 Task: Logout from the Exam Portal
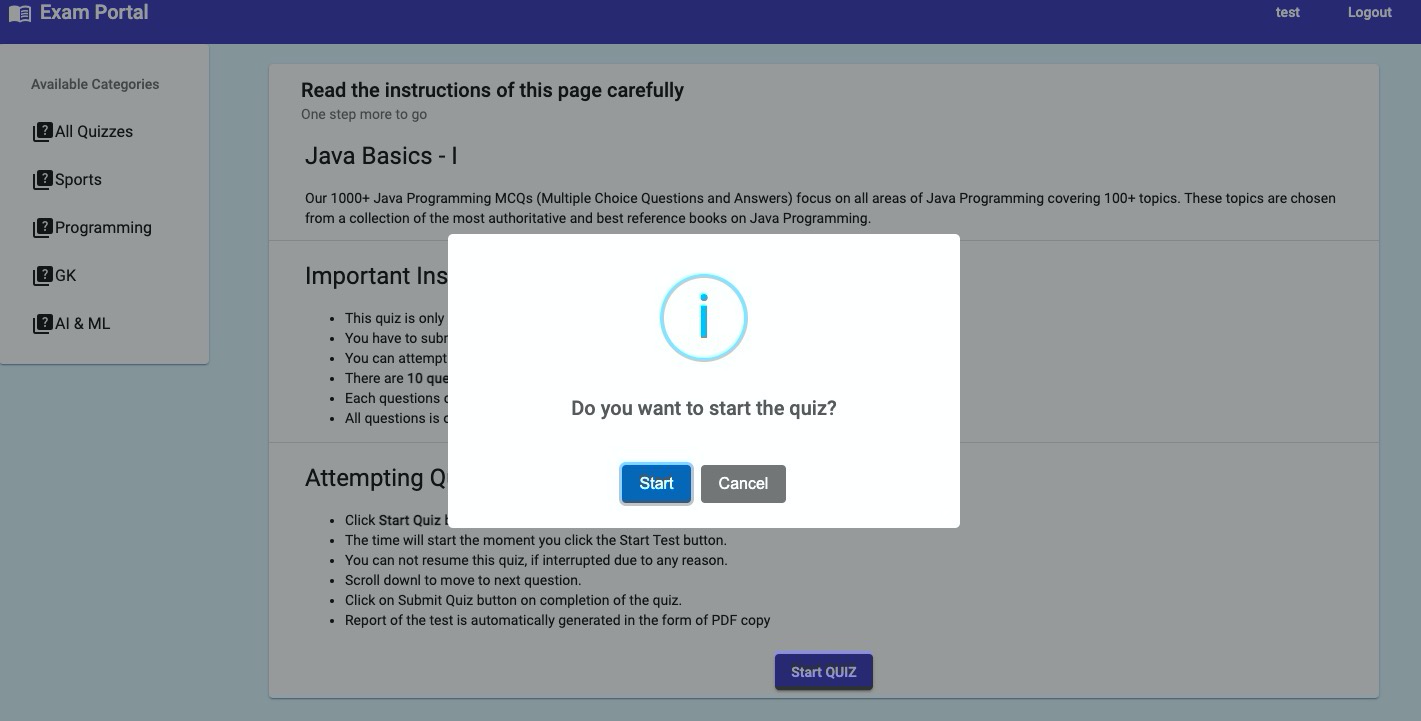[1369, 12]
